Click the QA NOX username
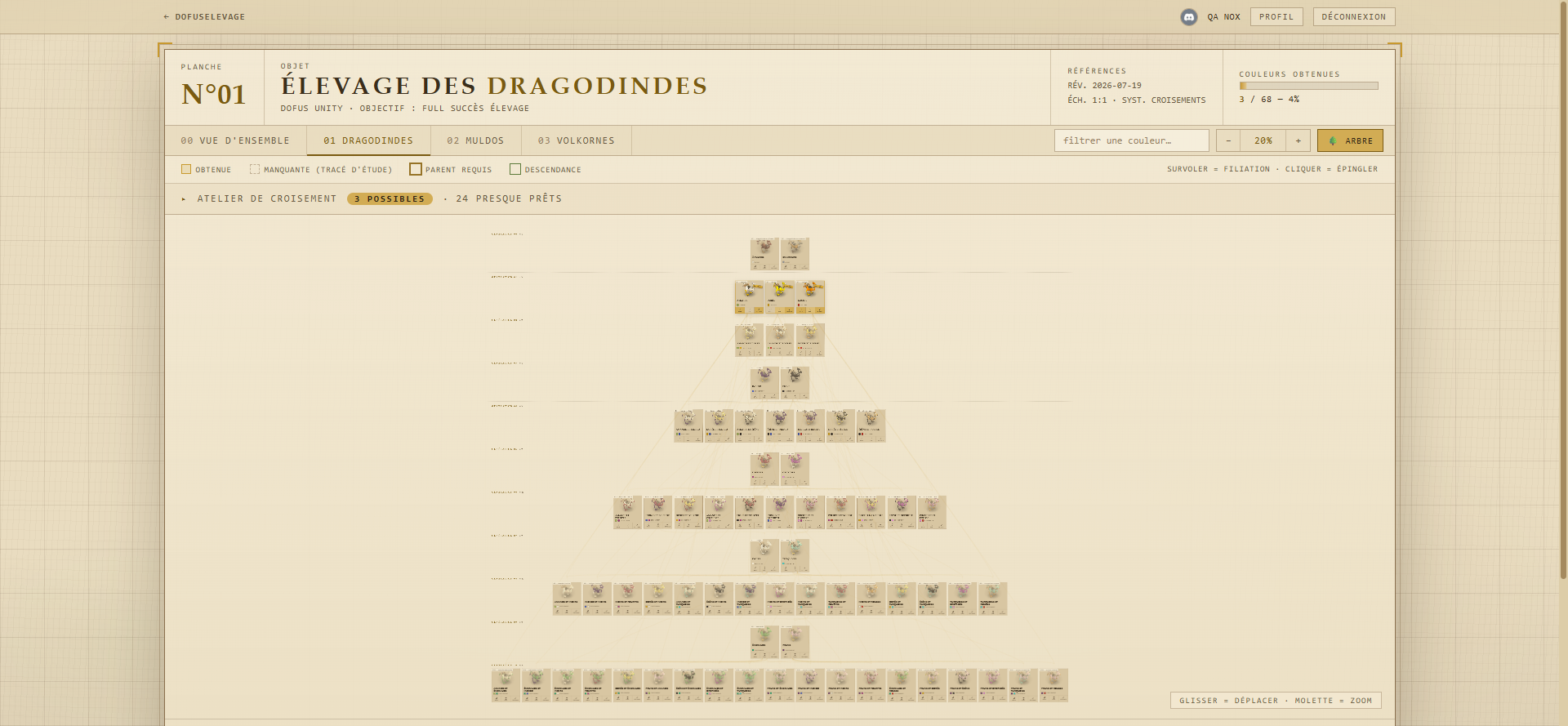The image size is (1568, 726). pyautogui.click(x=1223, y=16)
